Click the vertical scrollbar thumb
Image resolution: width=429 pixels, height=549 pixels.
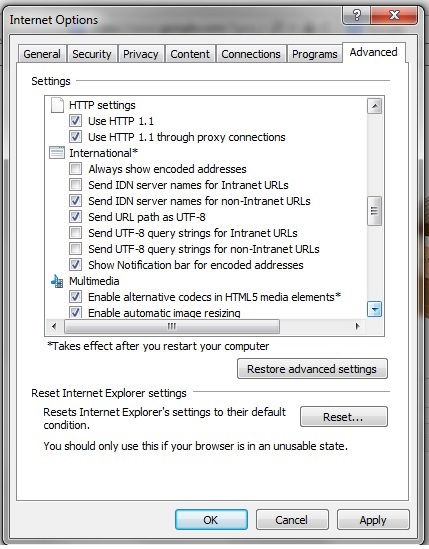click(x=374, y=211)
